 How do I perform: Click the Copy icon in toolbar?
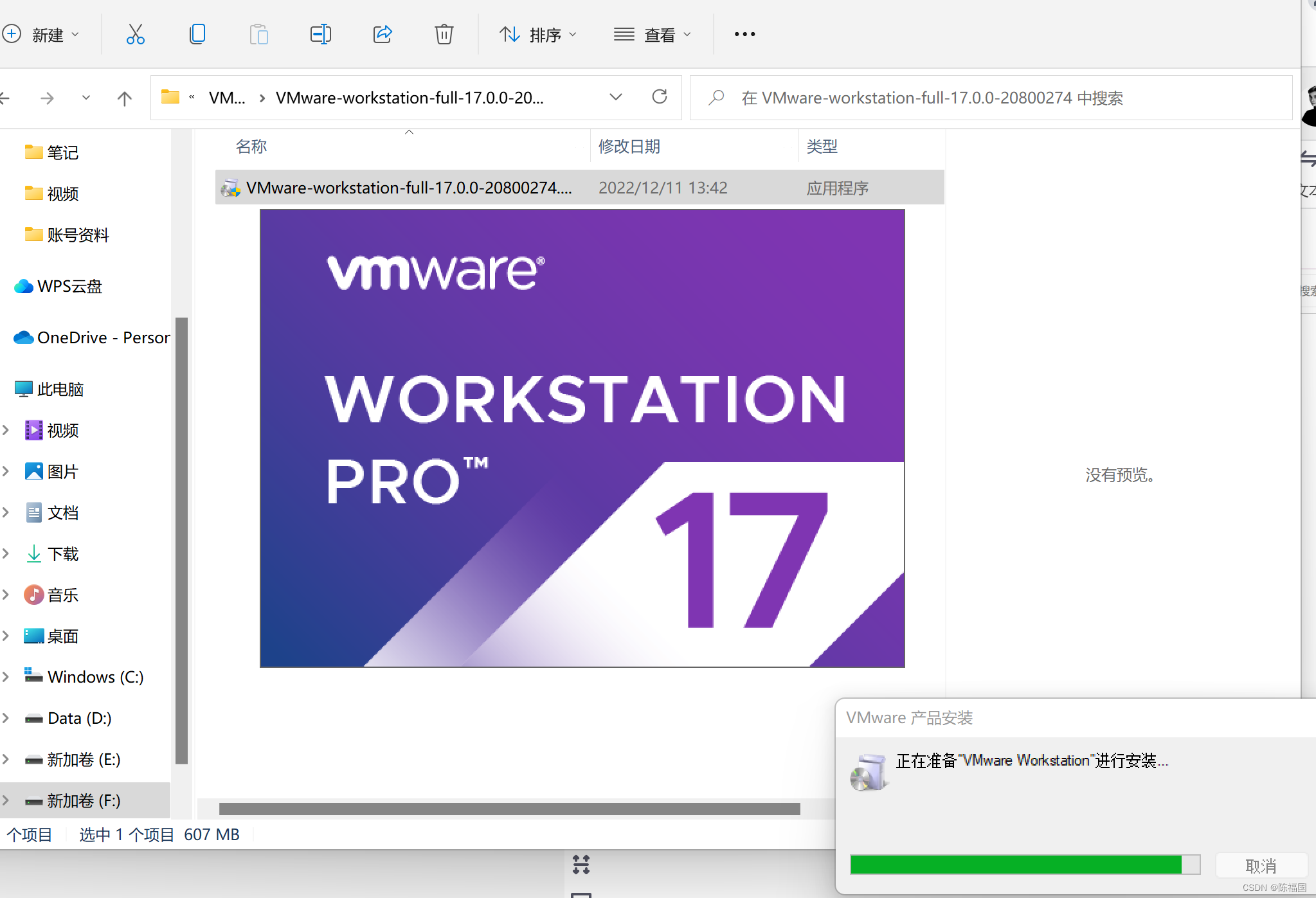tap(197, 34)
